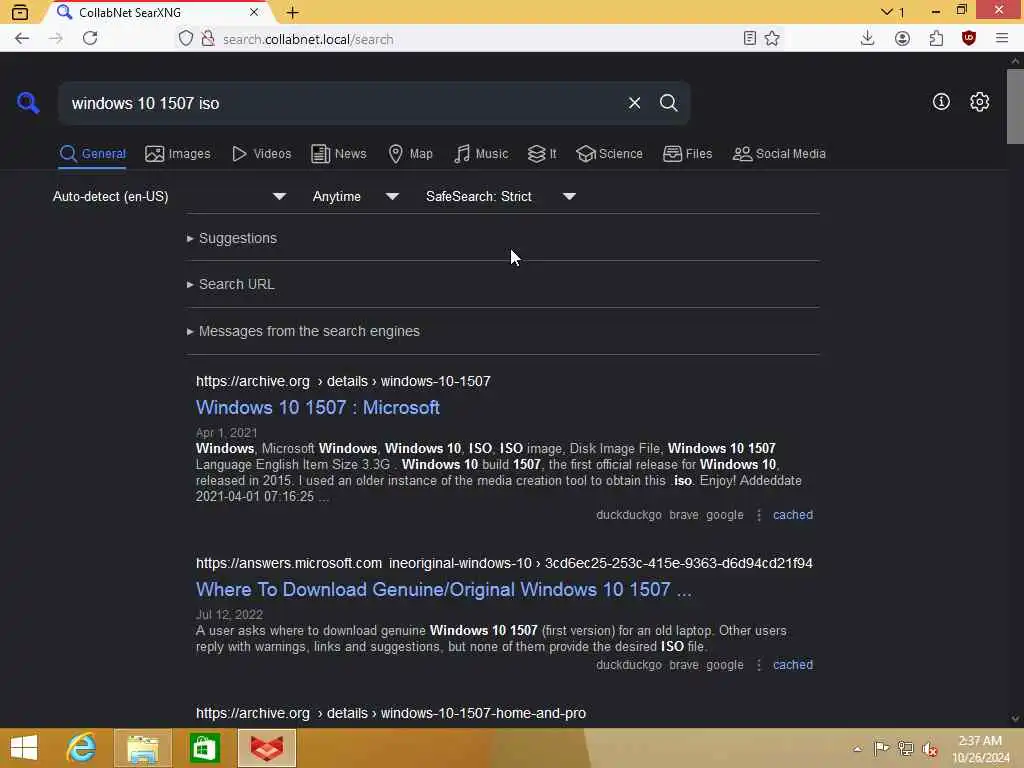Toggle reader view icon
1024x768 pixels.
(750, 39)
